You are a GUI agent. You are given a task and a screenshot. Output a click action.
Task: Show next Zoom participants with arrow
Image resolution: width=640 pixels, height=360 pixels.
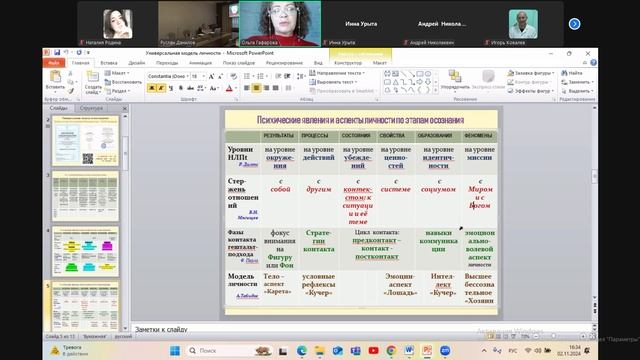(x=574, y=24)
